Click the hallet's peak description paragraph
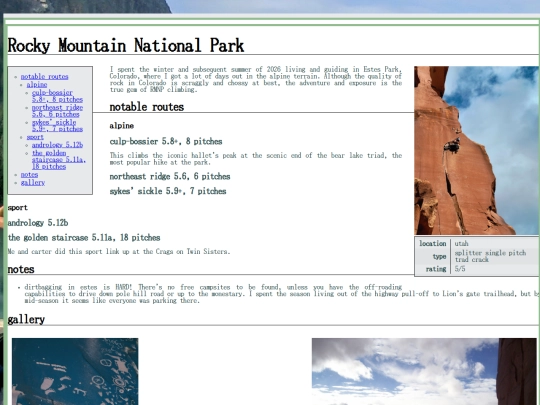The height and width of the screenshot is (405, 540). (256, 159)
